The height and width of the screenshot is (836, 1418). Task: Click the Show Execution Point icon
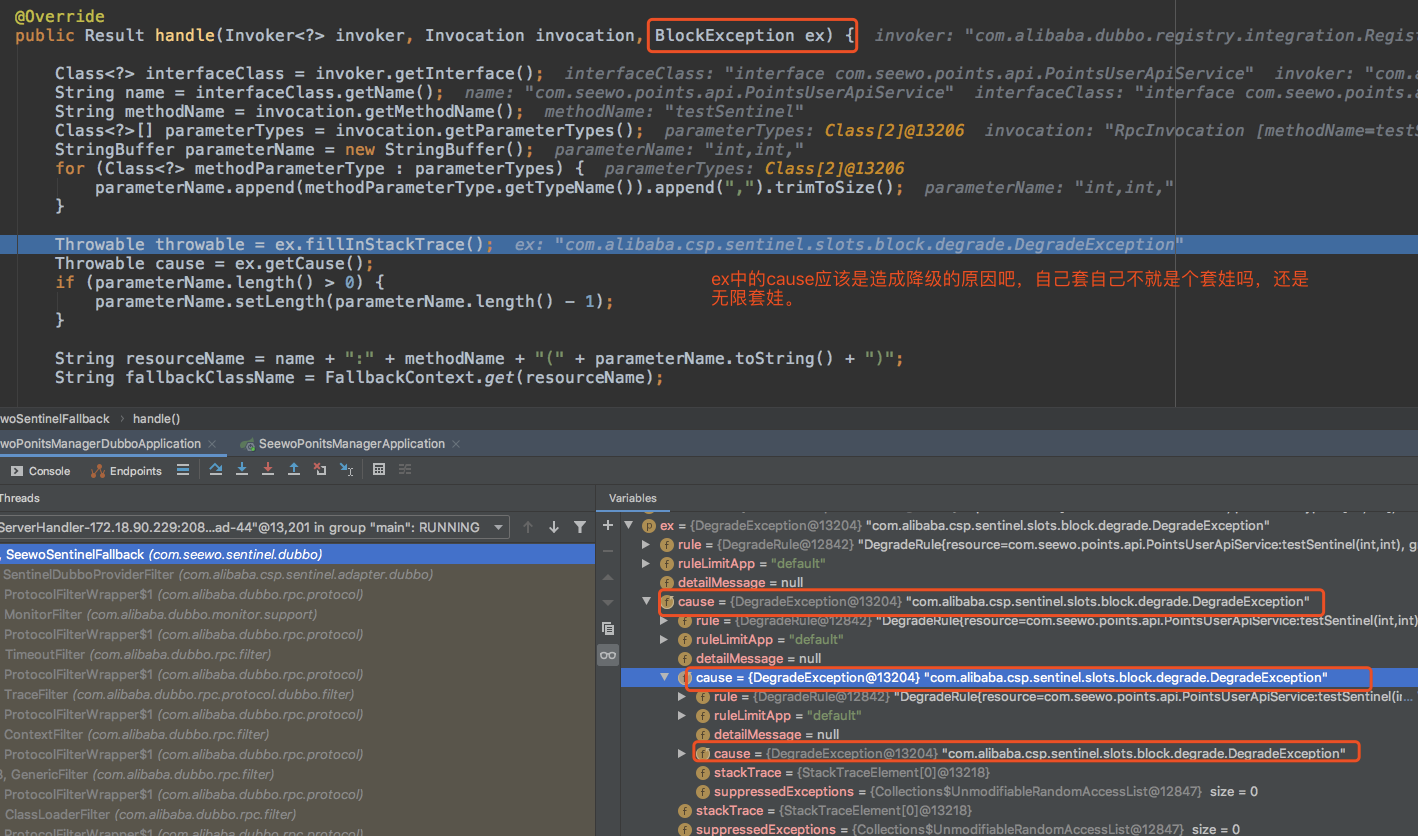pyautogui.click(x=182, y=470)
